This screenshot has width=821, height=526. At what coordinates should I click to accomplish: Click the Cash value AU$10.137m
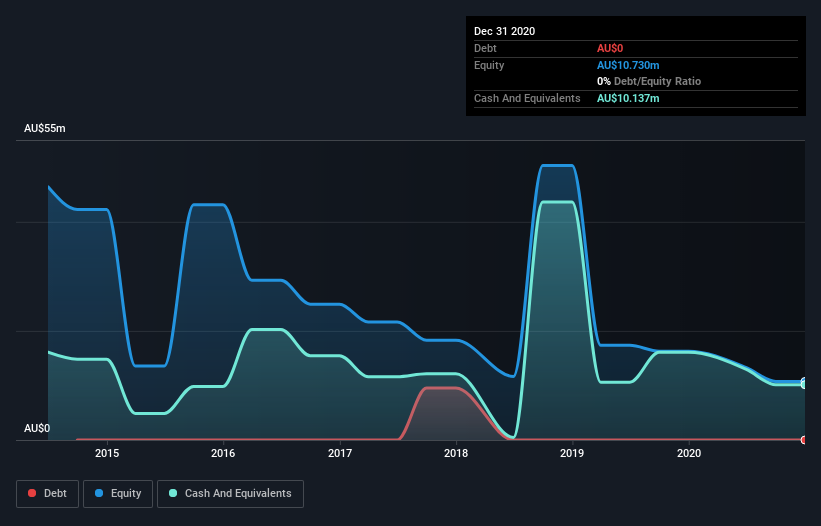coord(628,98)
